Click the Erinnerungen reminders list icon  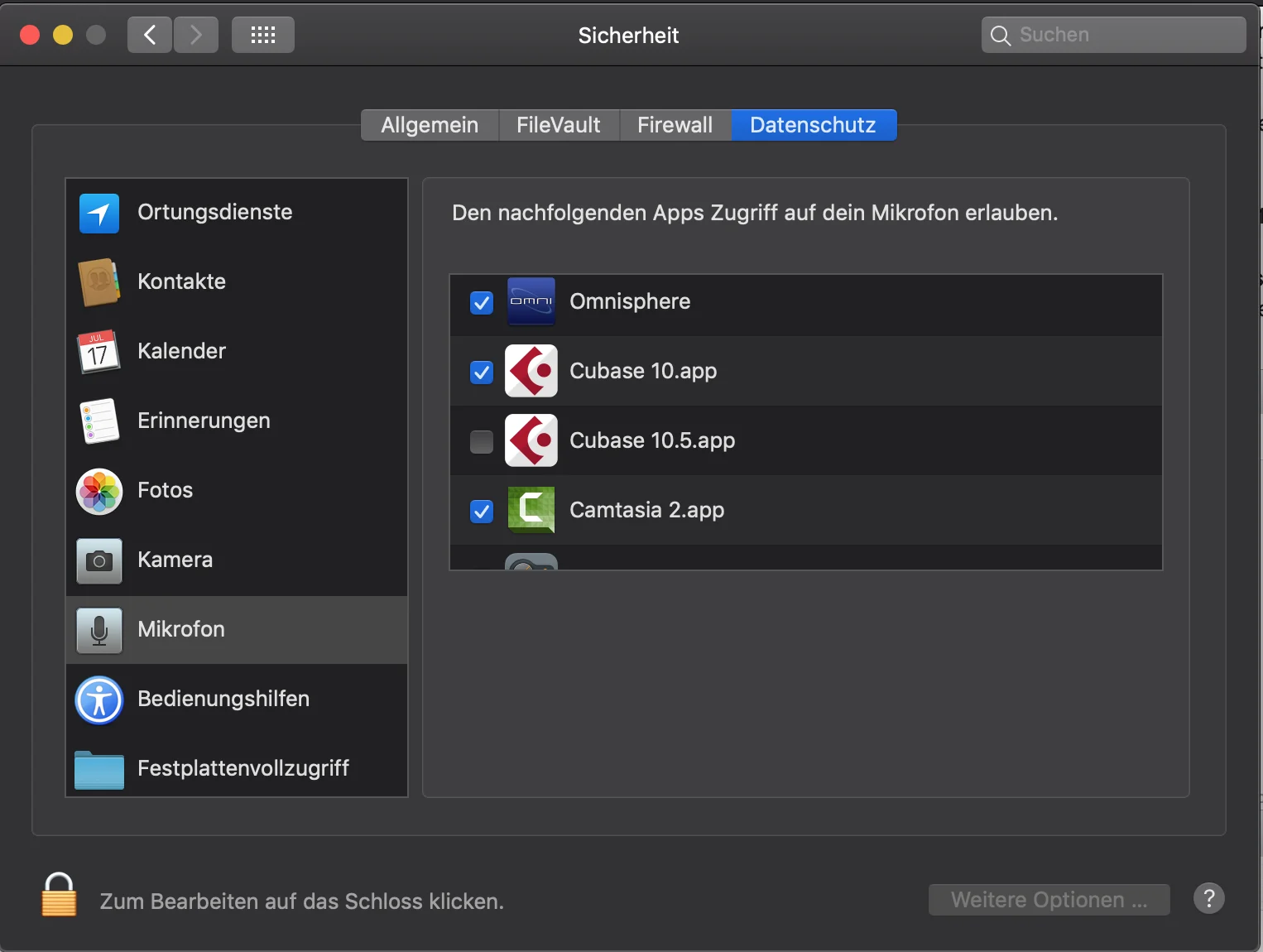pos(99,421)
